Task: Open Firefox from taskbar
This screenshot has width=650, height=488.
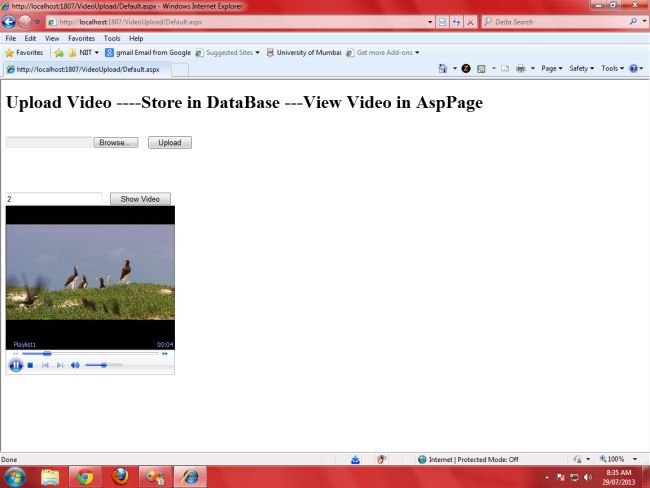Action: [120, 477]
